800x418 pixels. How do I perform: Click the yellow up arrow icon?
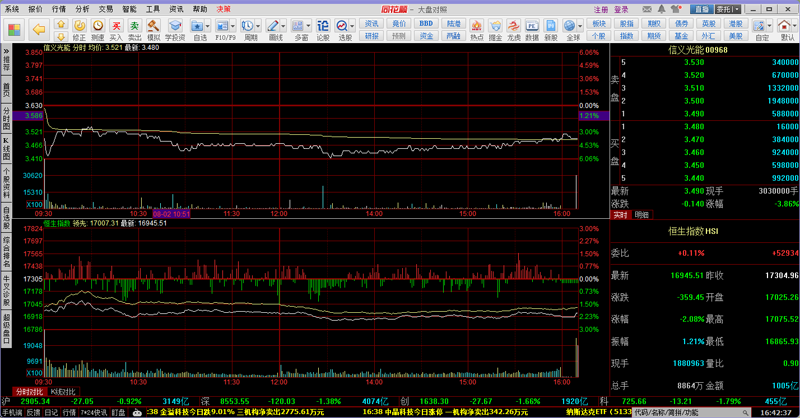[61, 24]
